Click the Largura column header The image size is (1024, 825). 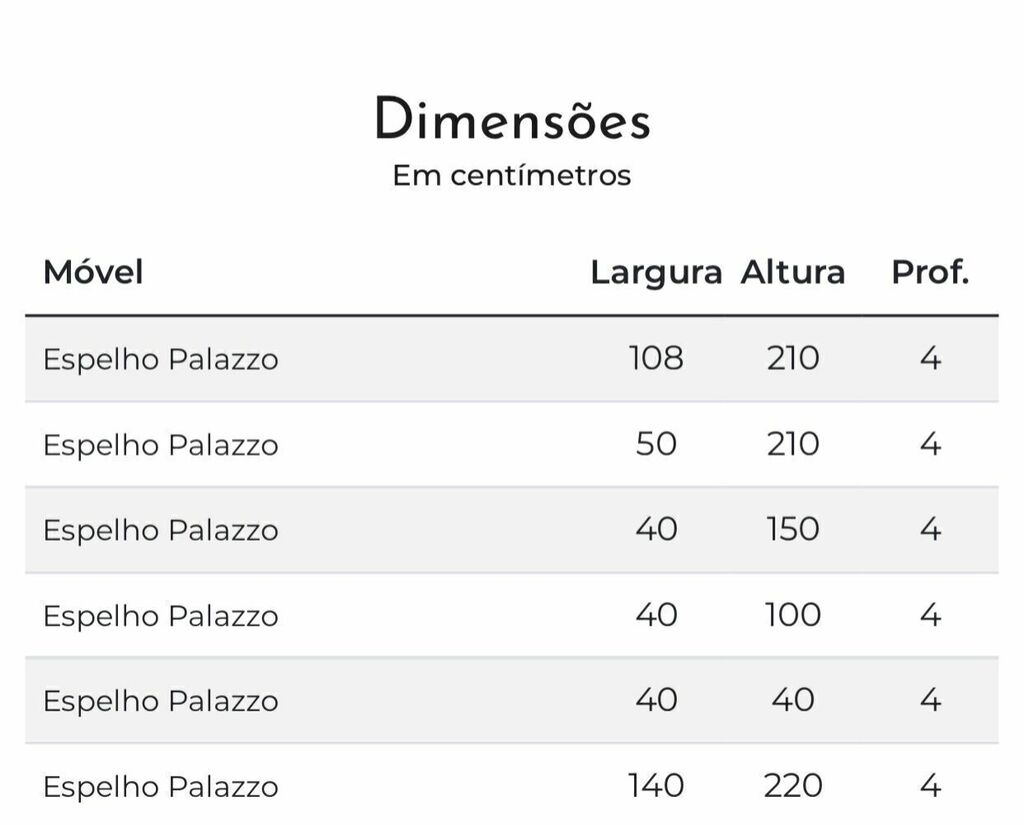pyautogui.click(x=656, y=273)
